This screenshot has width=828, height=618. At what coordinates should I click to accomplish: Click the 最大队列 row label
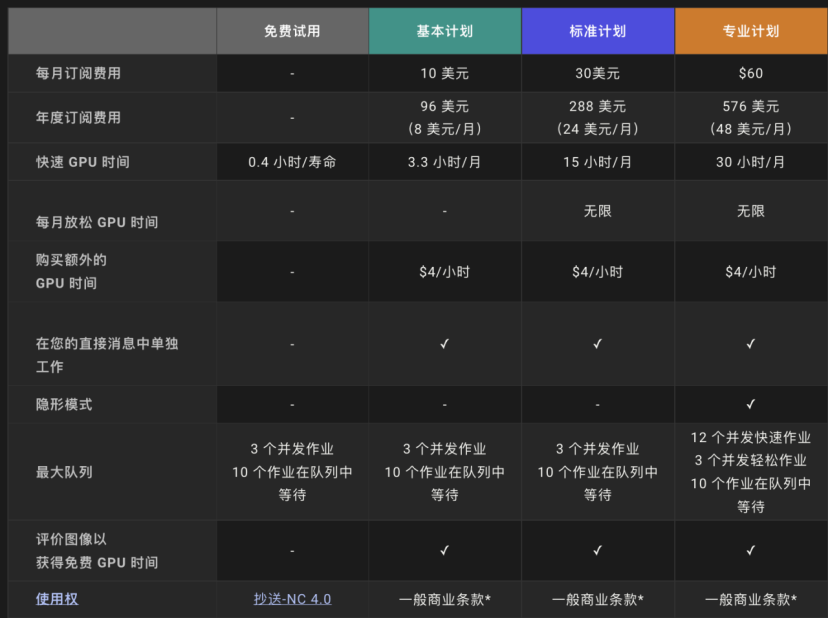pyautogui.click(x=64, y=472)
